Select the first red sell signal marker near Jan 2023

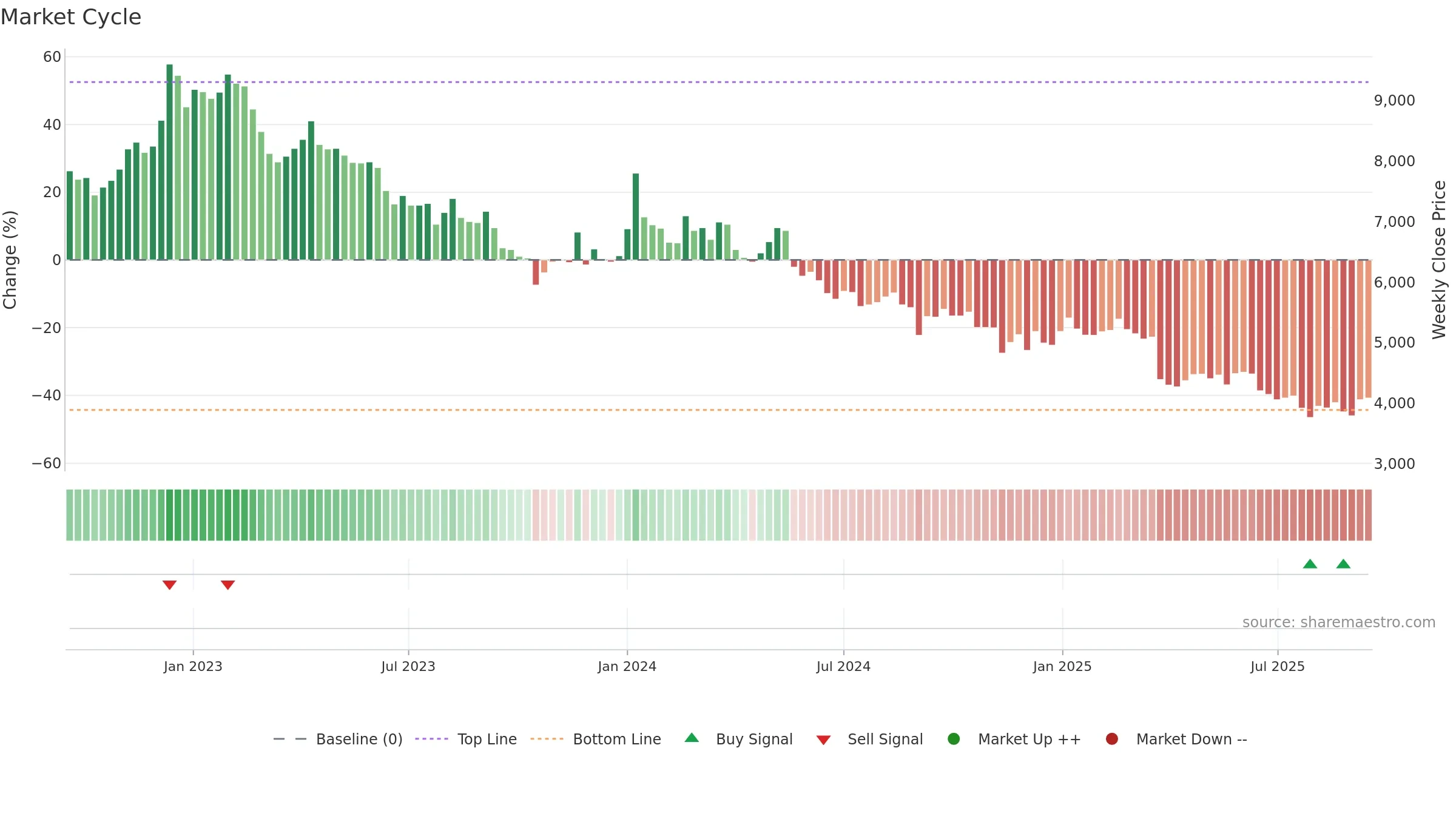click(169, 585)
